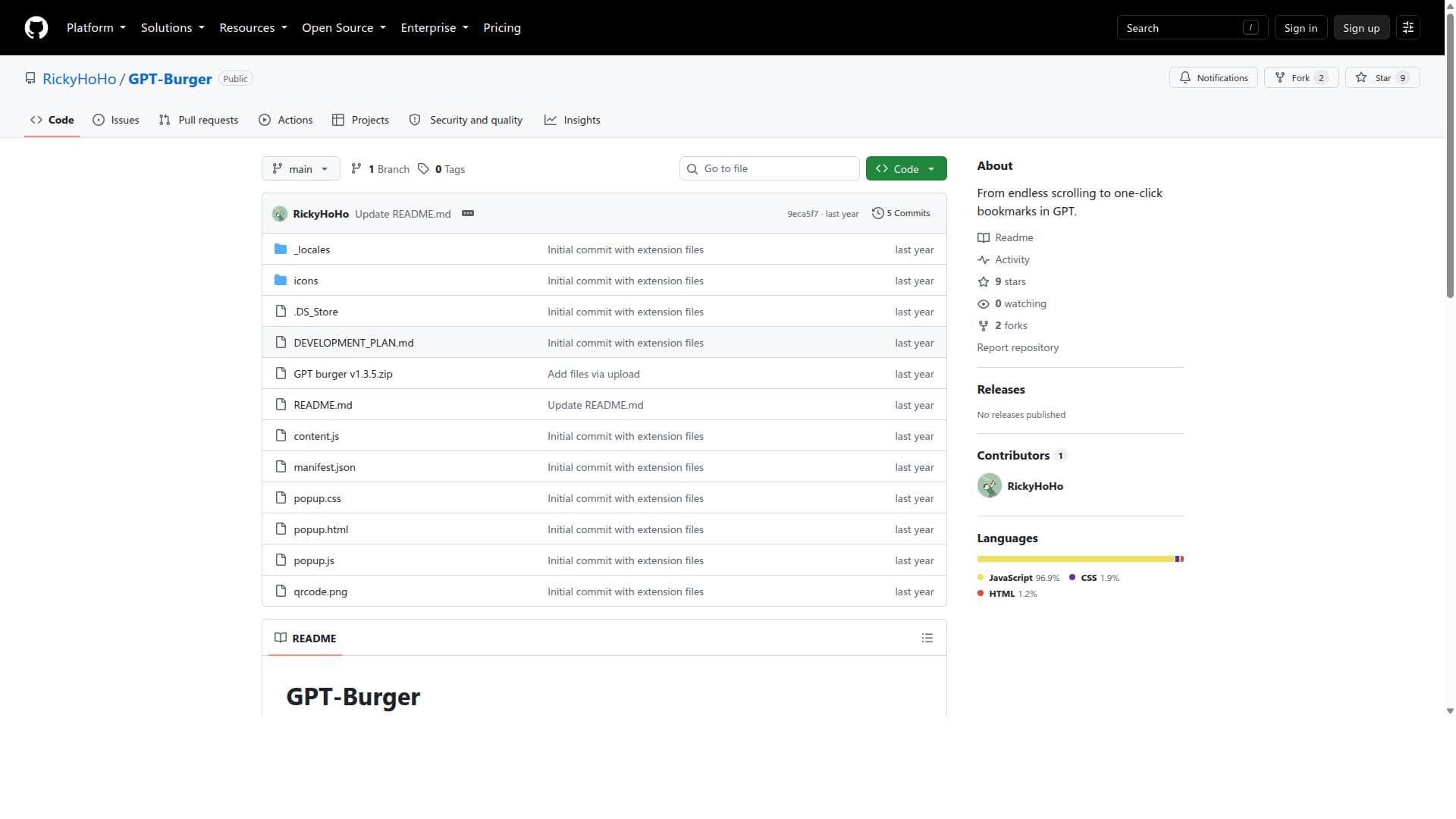Click the eye icon next to watching
The width and height of the screenshot is (1456, 819).
[x=984, y=304]
